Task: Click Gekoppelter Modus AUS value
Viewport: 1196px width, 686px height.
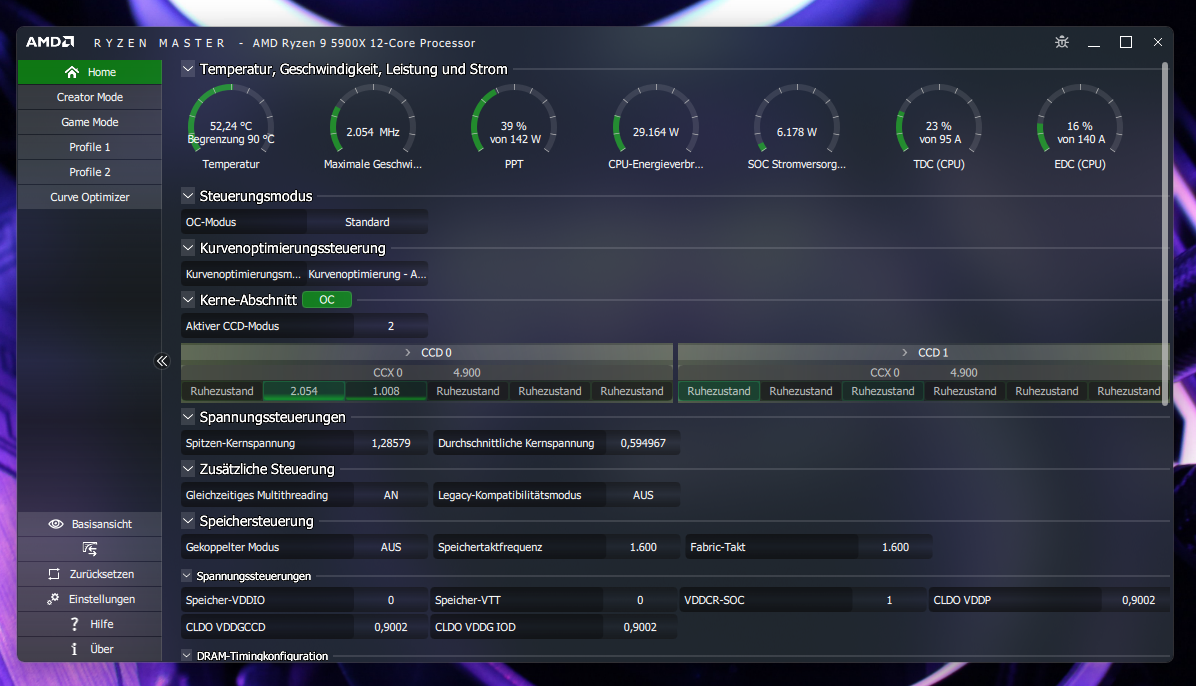Action: click(391, 547)
